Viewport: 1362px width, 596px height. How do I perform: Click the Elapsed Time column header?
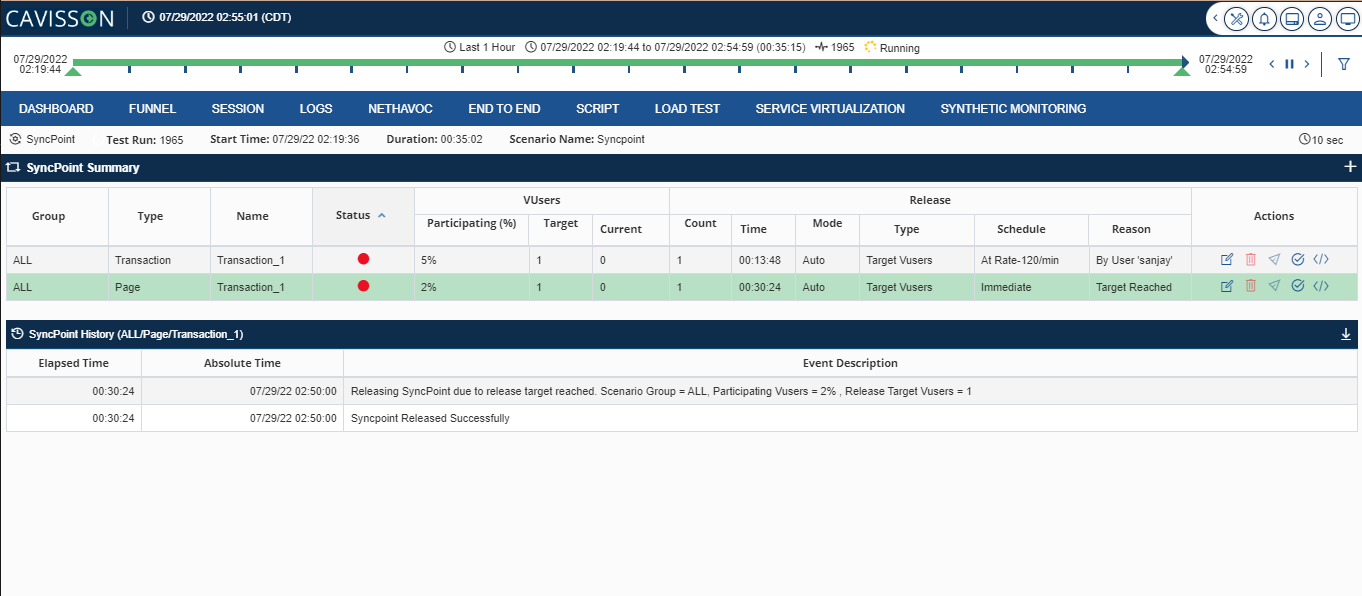click(74, 363)
